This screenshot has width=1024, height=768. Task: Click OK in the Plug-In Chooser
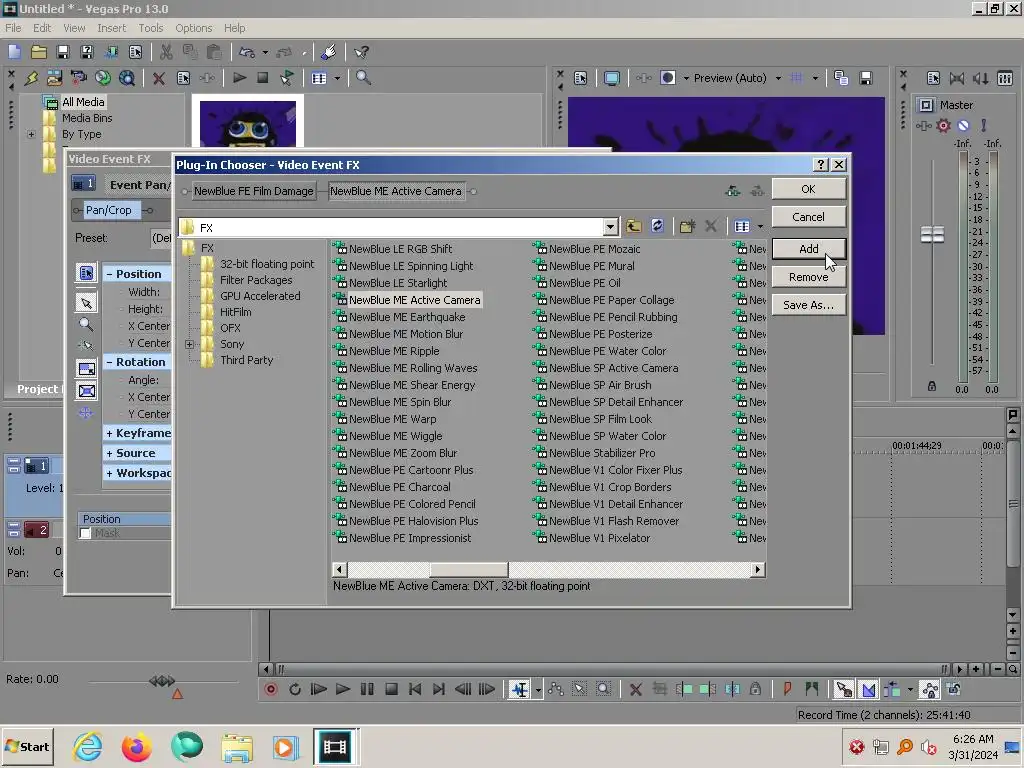(808, 189)
